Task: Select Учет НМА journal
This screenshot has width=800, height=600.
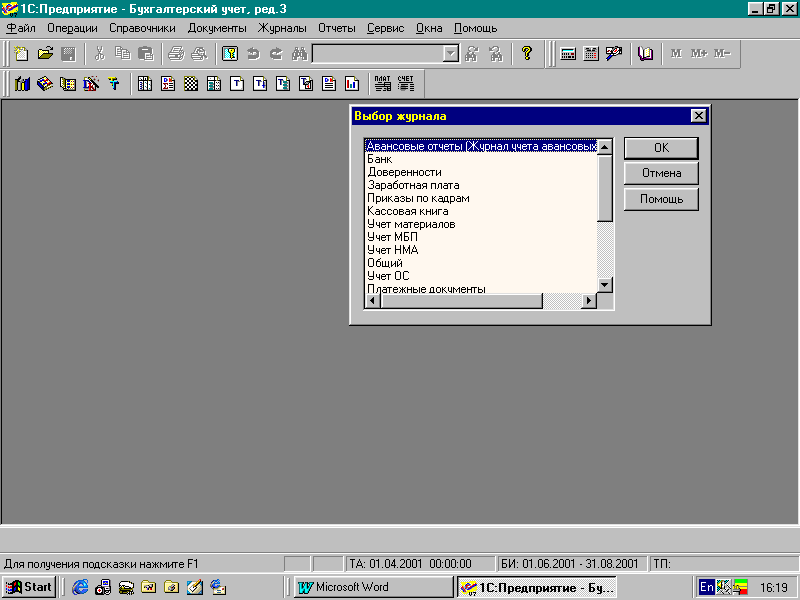Action: [481, 250]
